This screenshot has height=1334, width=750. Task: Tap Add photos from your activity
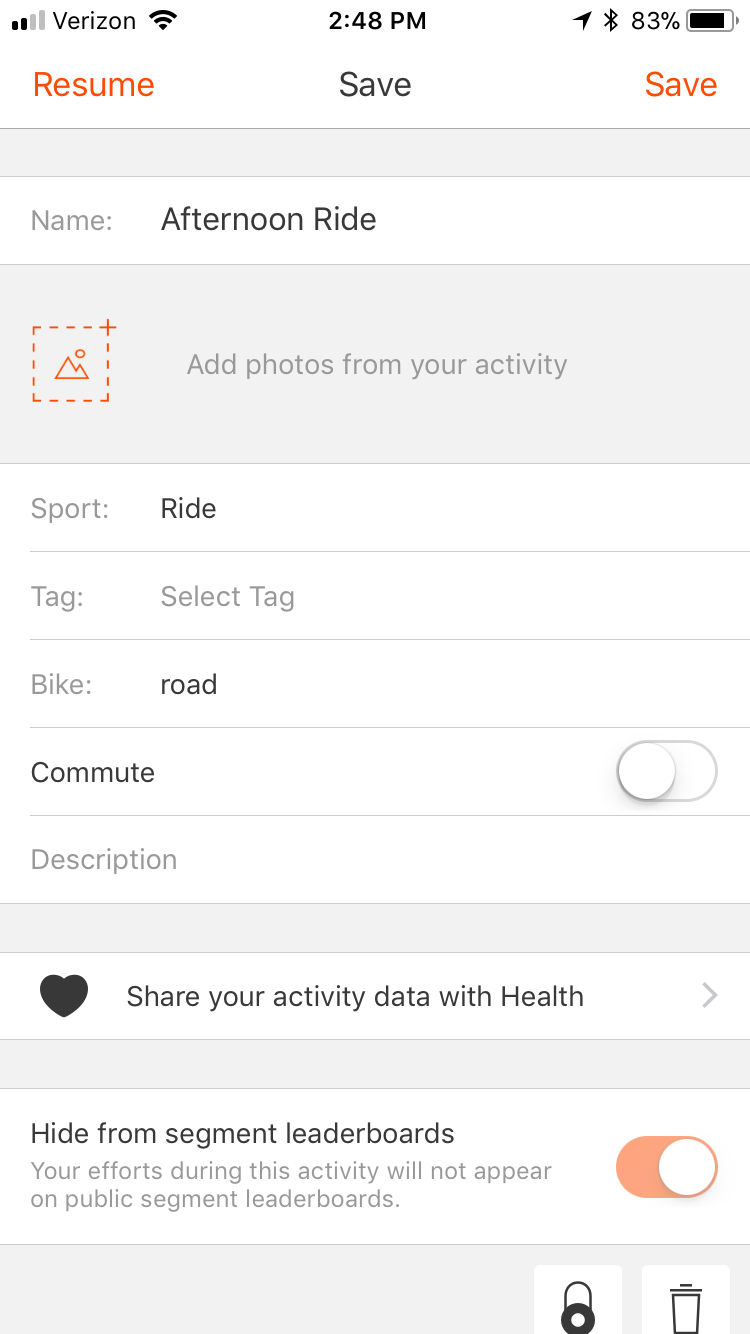click(377, 364)
